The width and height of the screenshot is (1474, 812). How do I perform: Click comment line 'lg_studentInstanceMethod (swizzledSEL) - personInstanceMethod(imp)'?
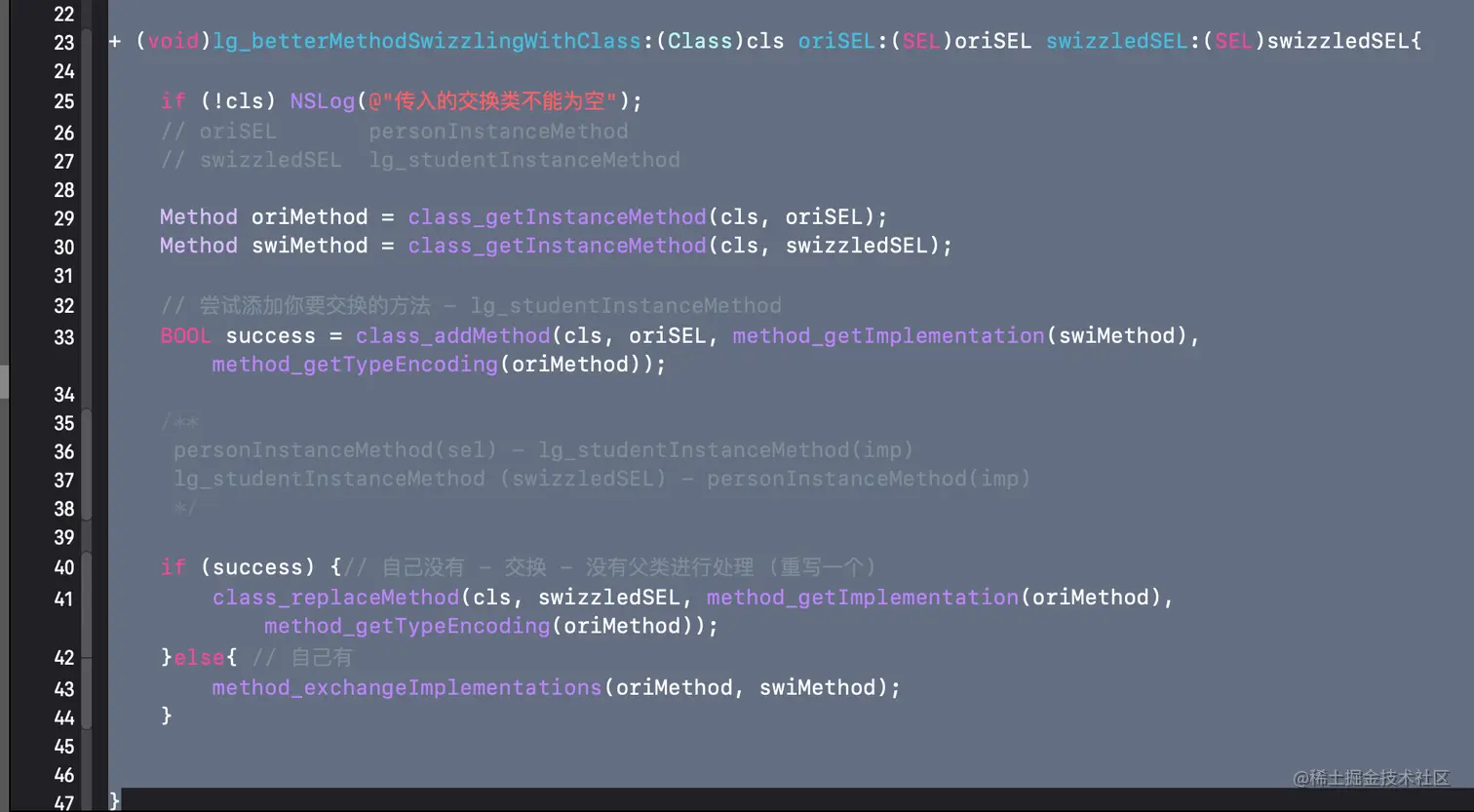pyautogui.click(x=601, y=479)
